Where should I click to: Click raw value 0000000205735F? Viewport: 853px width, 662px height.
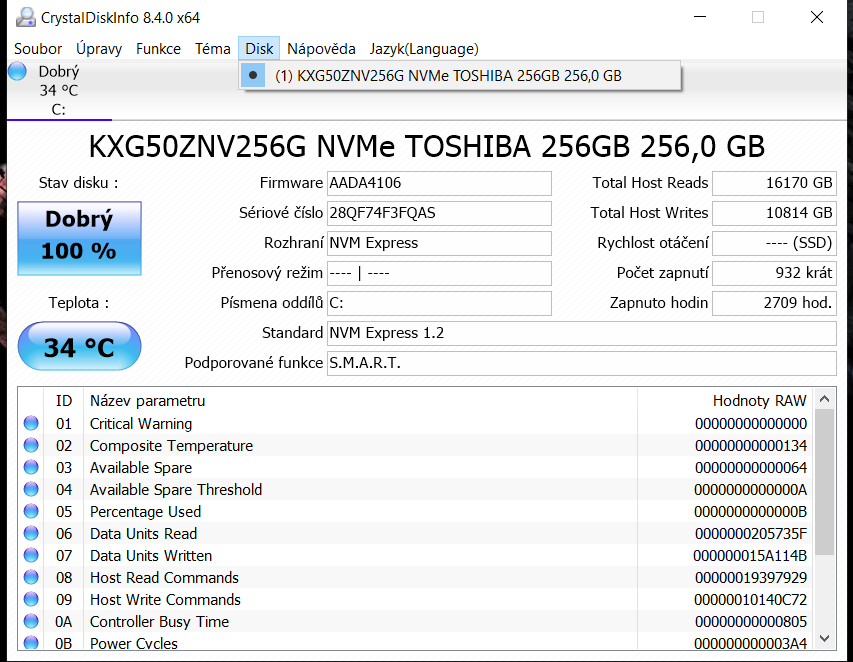point(751,534)
